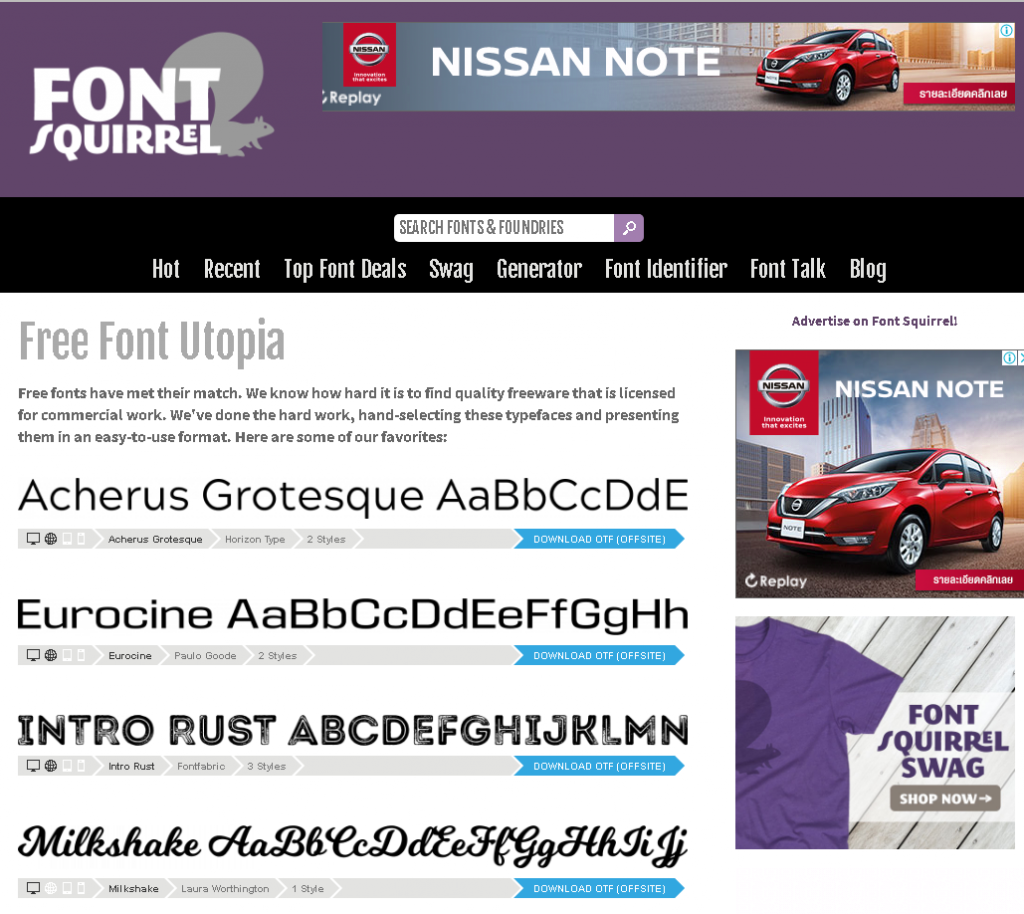Open the Milkshake script font preview image
This screenshot has height=914, width=1024.
pyautogui.click(x=353, y=845)
